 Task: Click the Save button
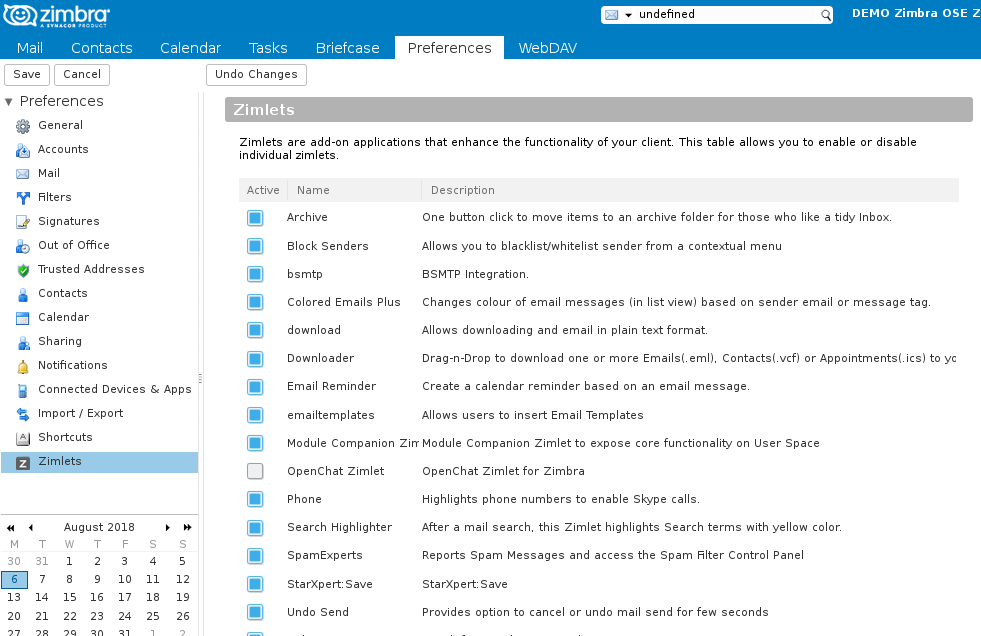(x=27, y=75)
